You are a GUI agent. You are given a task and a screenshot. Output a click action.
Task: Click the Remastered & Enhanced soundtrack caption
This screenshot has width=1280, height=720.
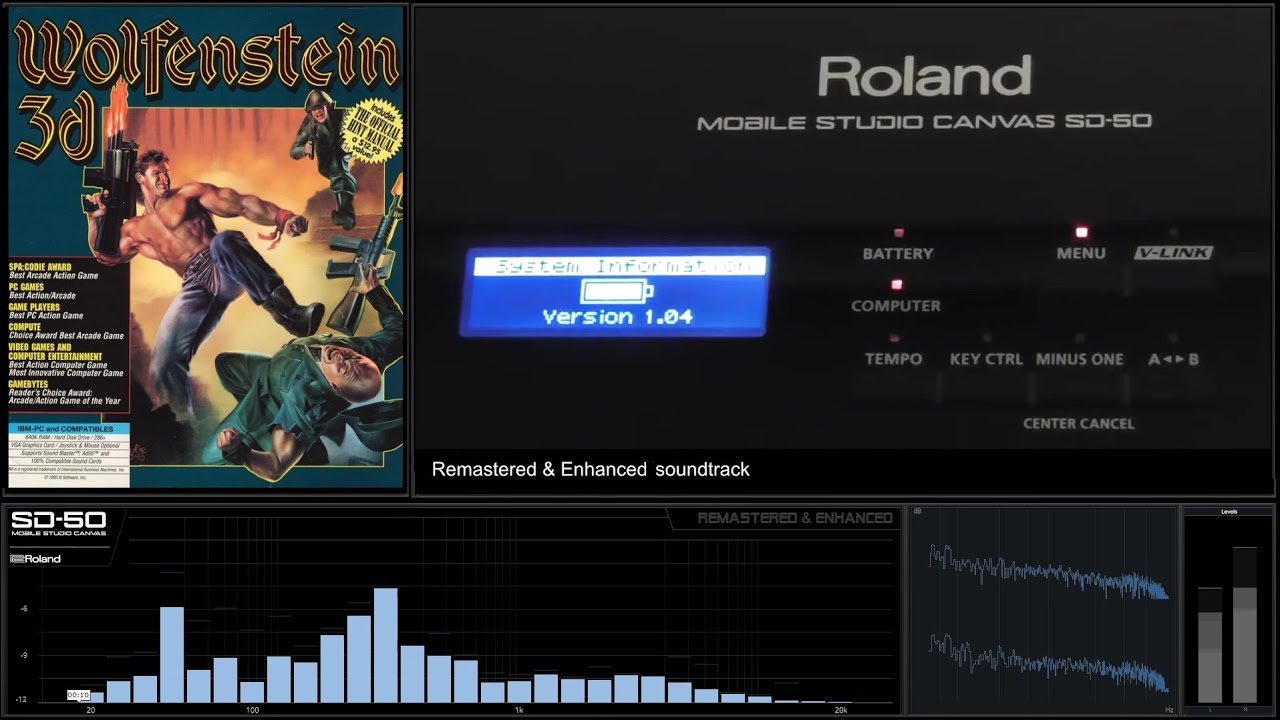pyautogui.click(x=590, y=469)
